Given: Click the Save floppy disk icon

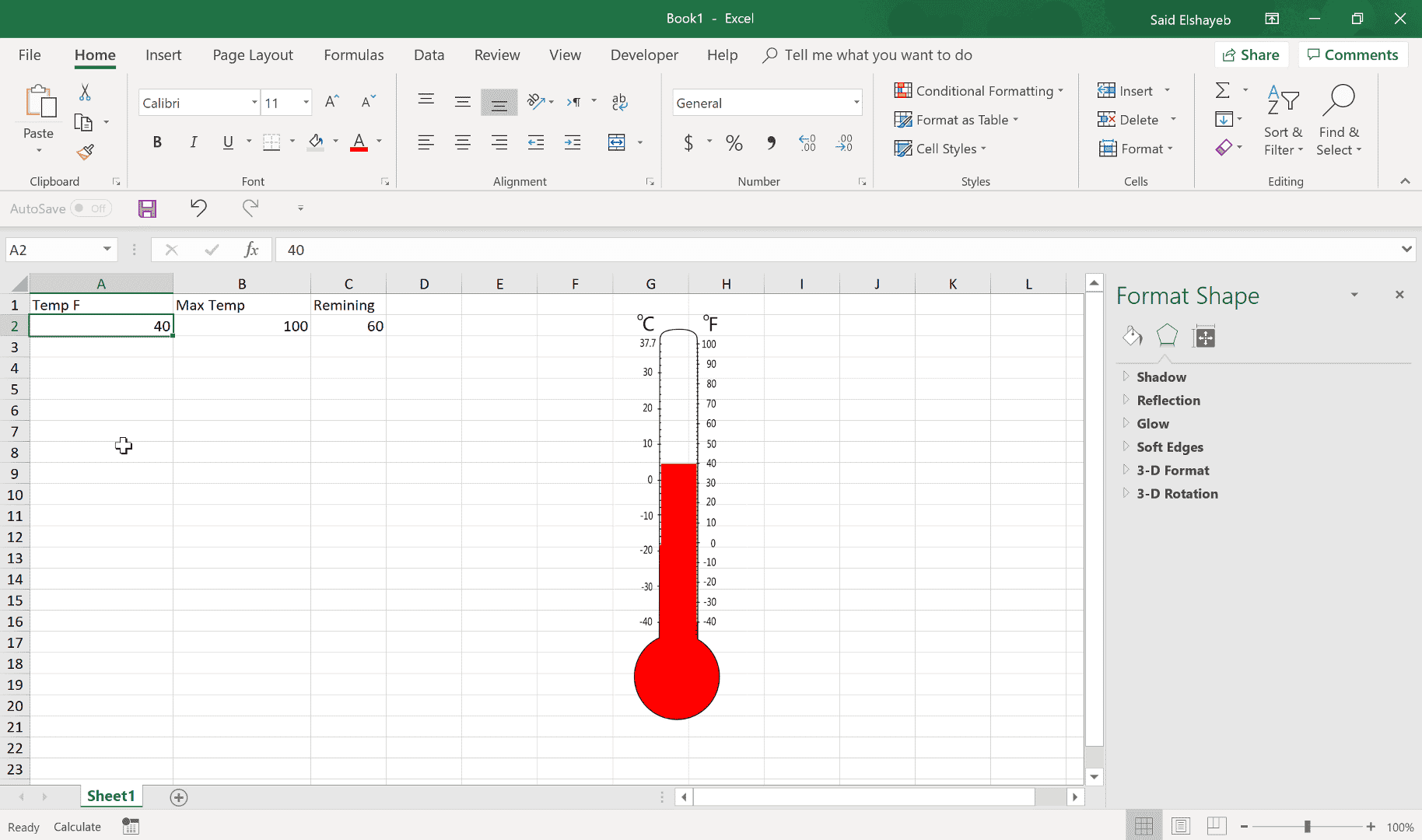Looking at the screenshot, I should (x=147, y=208).
